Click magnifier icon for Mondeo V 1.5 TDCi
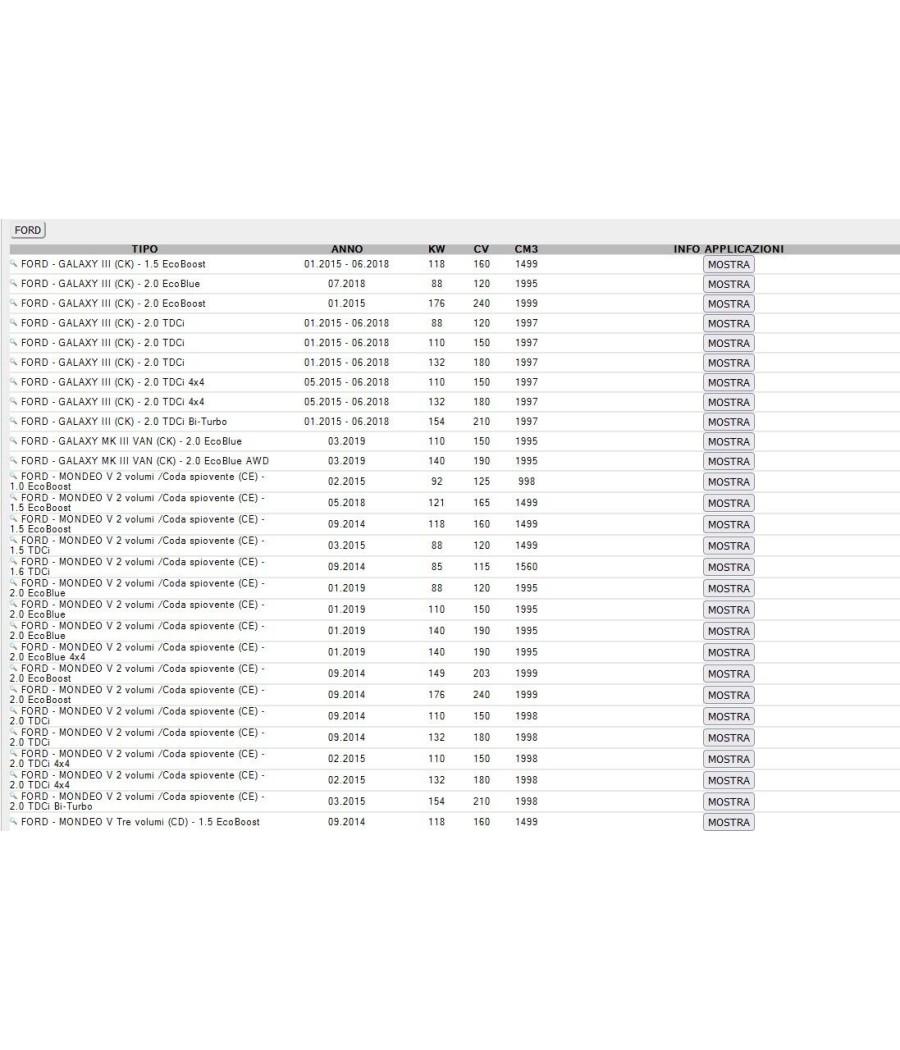This screenshot has height=1050, width=900. (x=13, y=540)
